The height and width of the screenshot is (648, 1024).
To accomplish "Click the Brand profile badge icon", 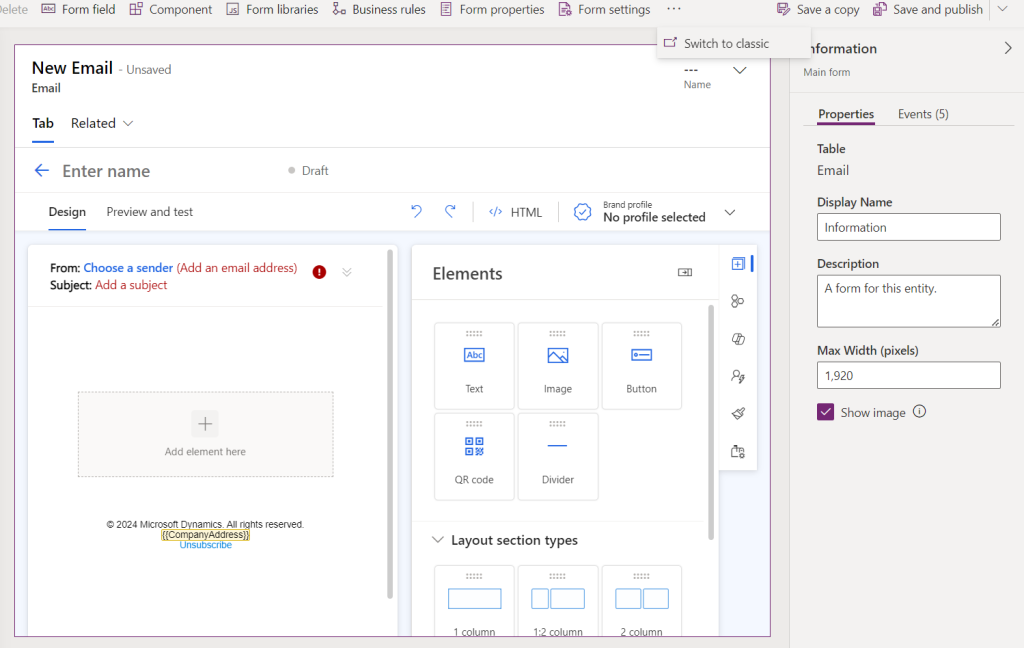I will [x=583, y=212].
